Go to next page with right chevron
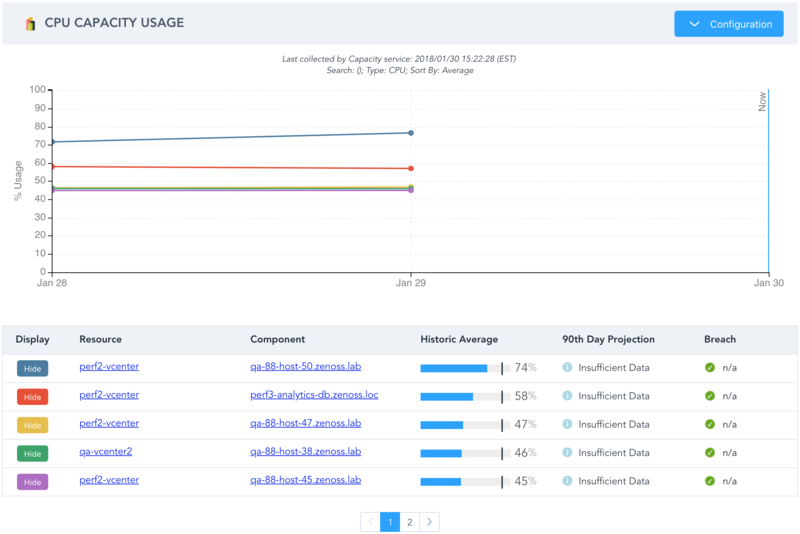800x534 pixels. point(429,522)
